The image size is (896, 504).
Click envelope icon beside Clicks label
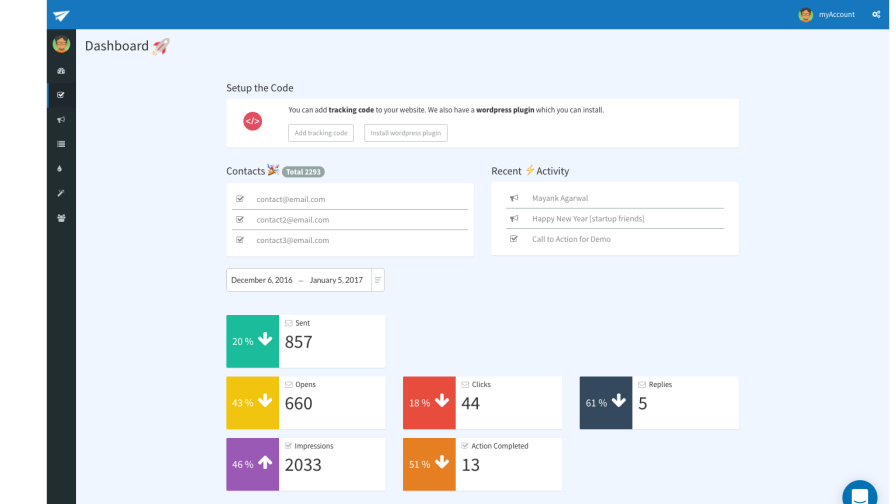465,385
